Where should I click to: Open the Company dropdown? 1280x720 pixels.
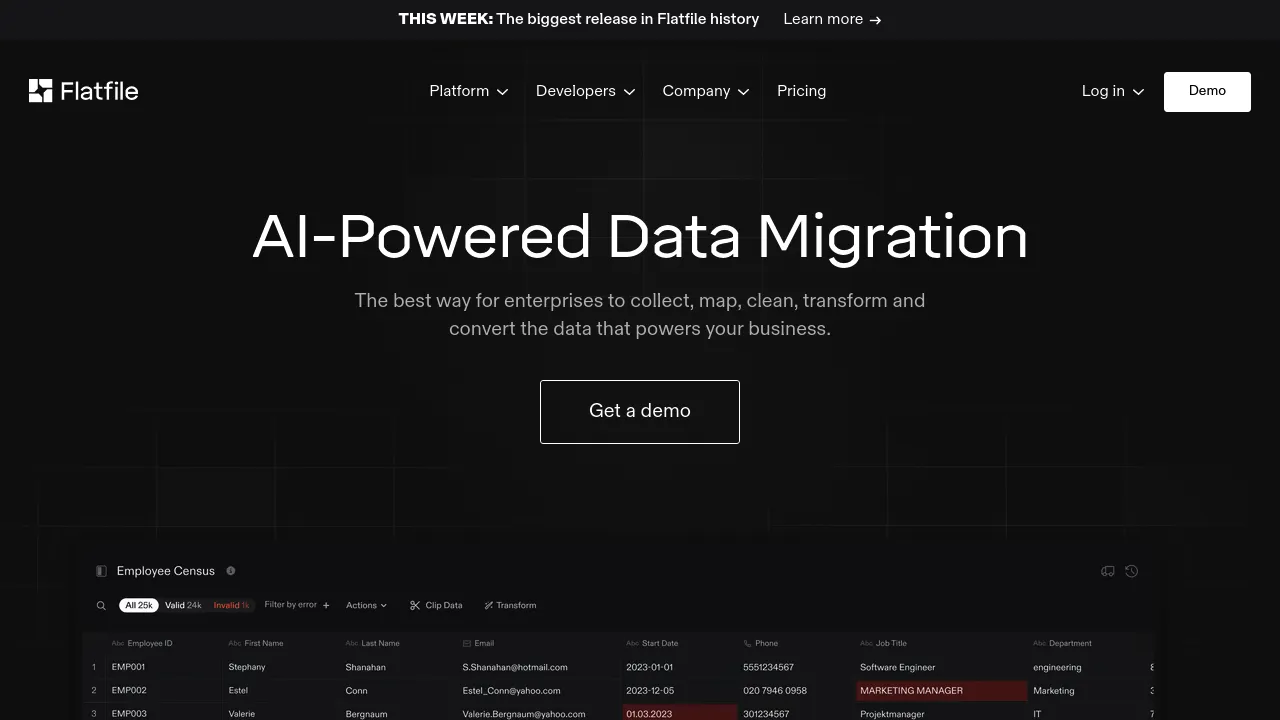pos(706,91)
